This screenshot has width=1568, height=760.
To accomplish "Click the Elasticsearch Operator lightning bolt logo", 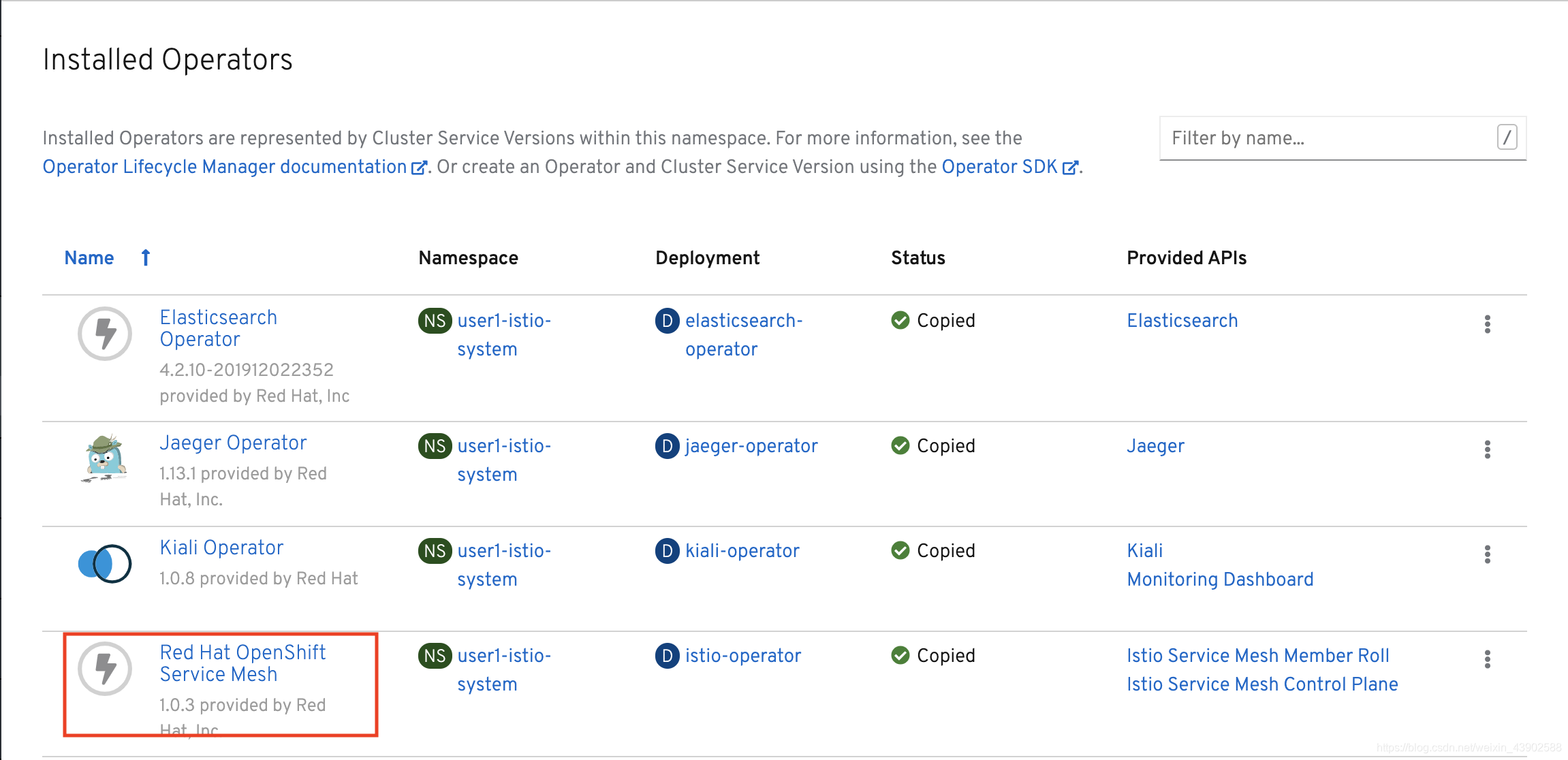I will pyautogui.click(x=104, y=334).
